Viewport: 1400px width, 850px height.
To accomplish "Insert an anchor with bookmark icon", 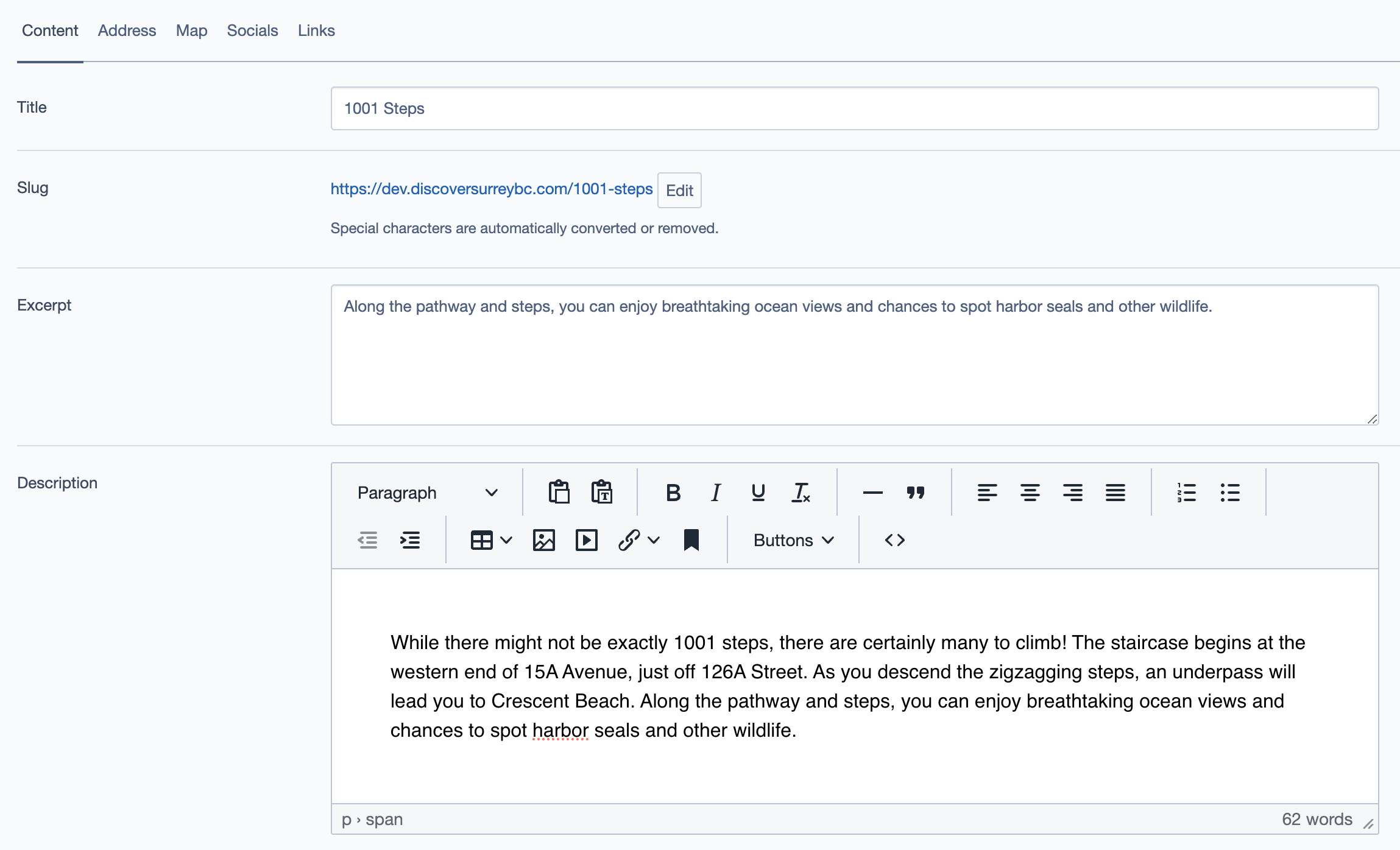I will pyautogui.click(x=691, y=540).
